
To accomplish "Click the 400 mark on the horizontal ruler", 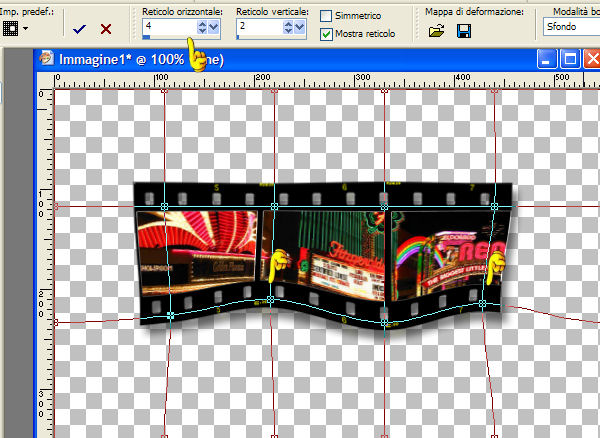I will (x=463, y=77).
